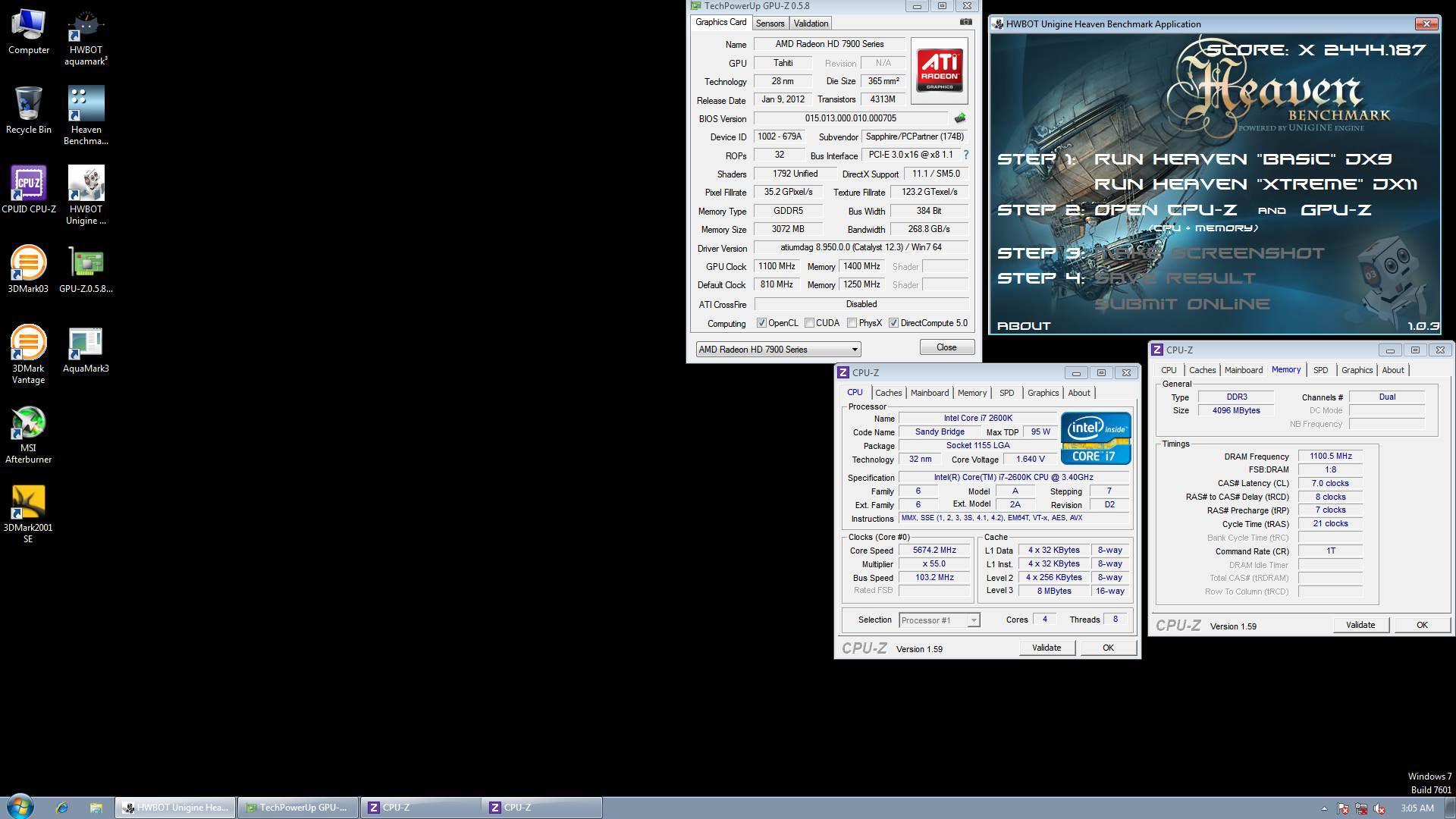
Task: Click Validate in the CPU-Z CPU window
Action: pyautogui.click(x=1046, y=648)
